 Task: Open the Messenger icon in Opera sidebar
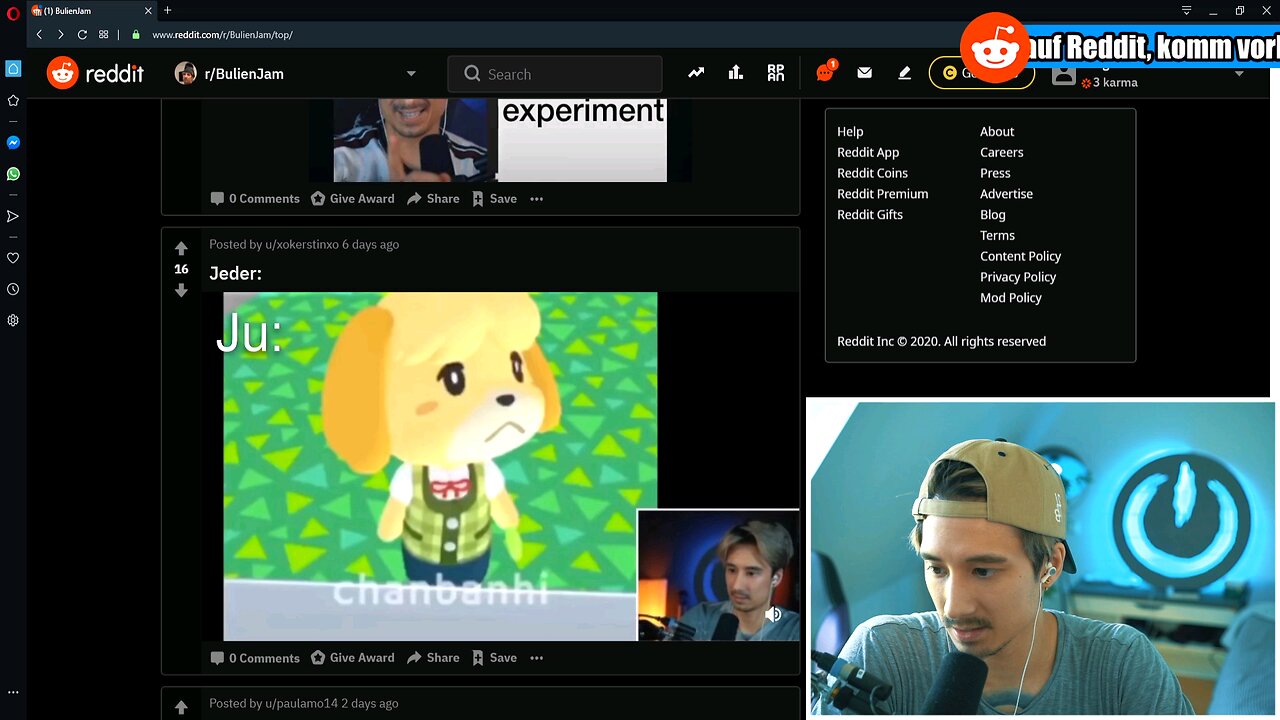[13, 143]
